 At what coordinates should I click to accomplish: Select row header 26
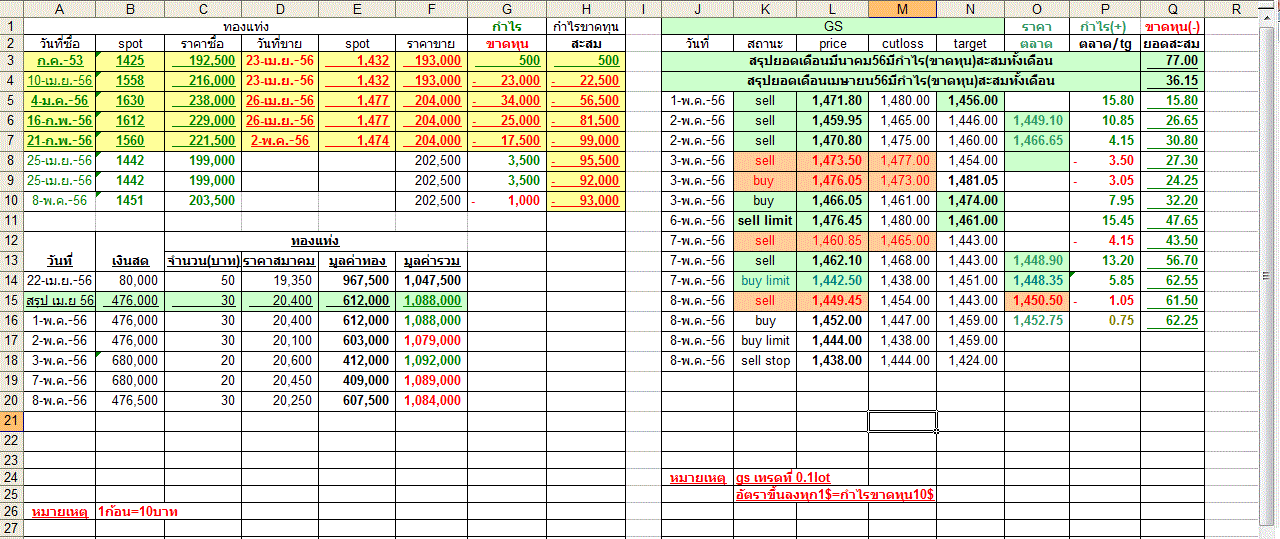[11, 511]
